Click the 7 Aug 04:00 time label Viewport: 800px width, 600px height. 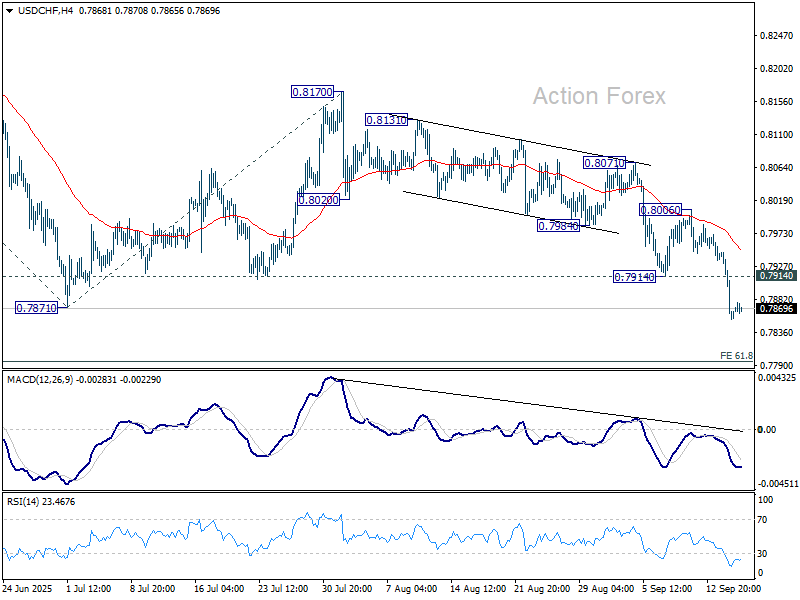[411, 588]
